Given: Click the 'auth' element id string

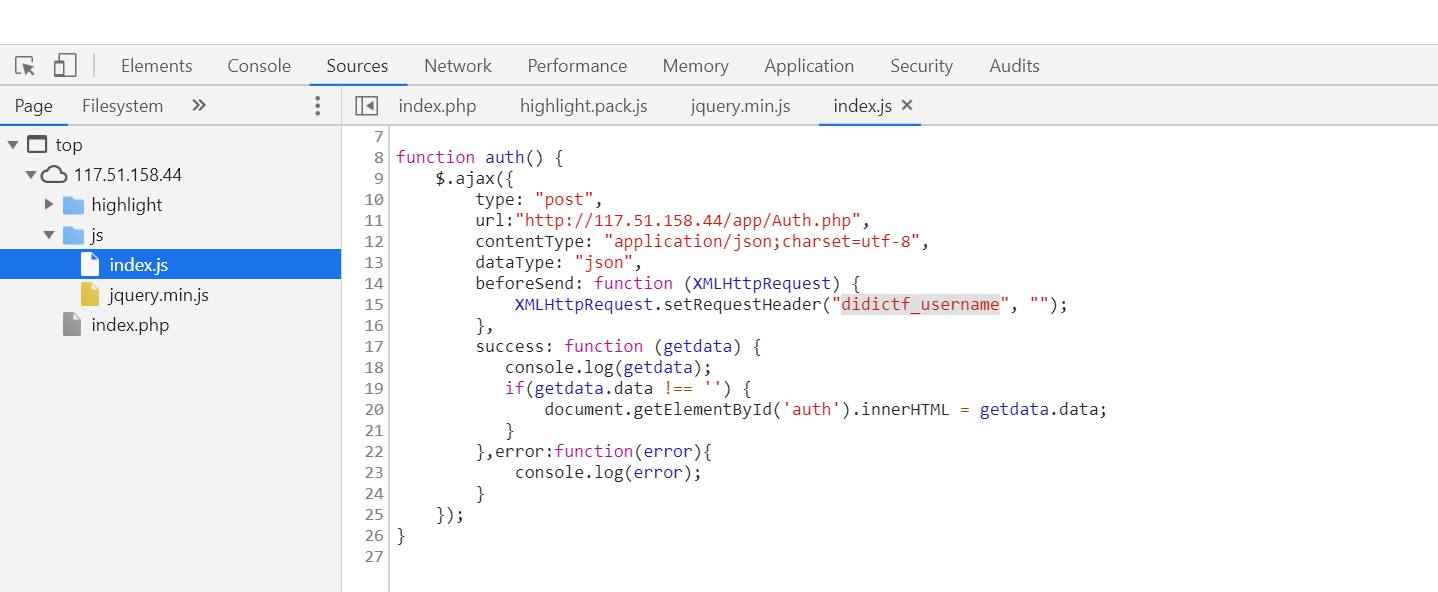Looking at the screenshot, I should 807,410.
